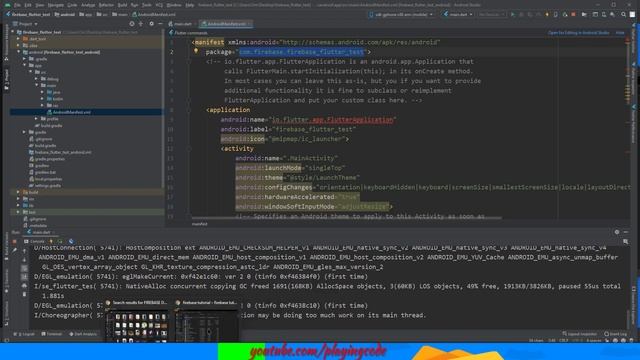
Task: Open the device selector dropdown
Action: 401,14
